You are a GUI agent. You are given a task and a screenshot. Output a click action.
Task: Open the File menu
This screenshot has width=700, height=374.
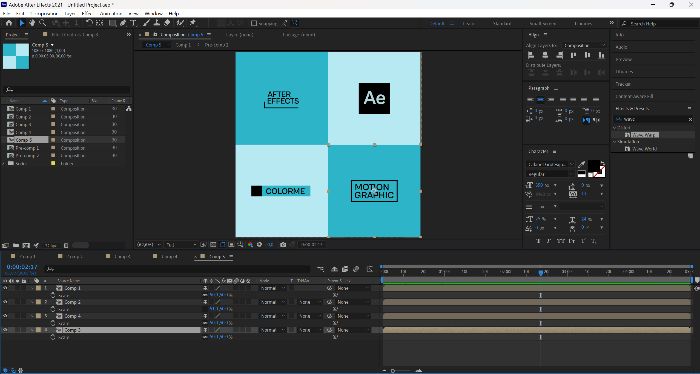pyautogui.click(x=6, y=14)
